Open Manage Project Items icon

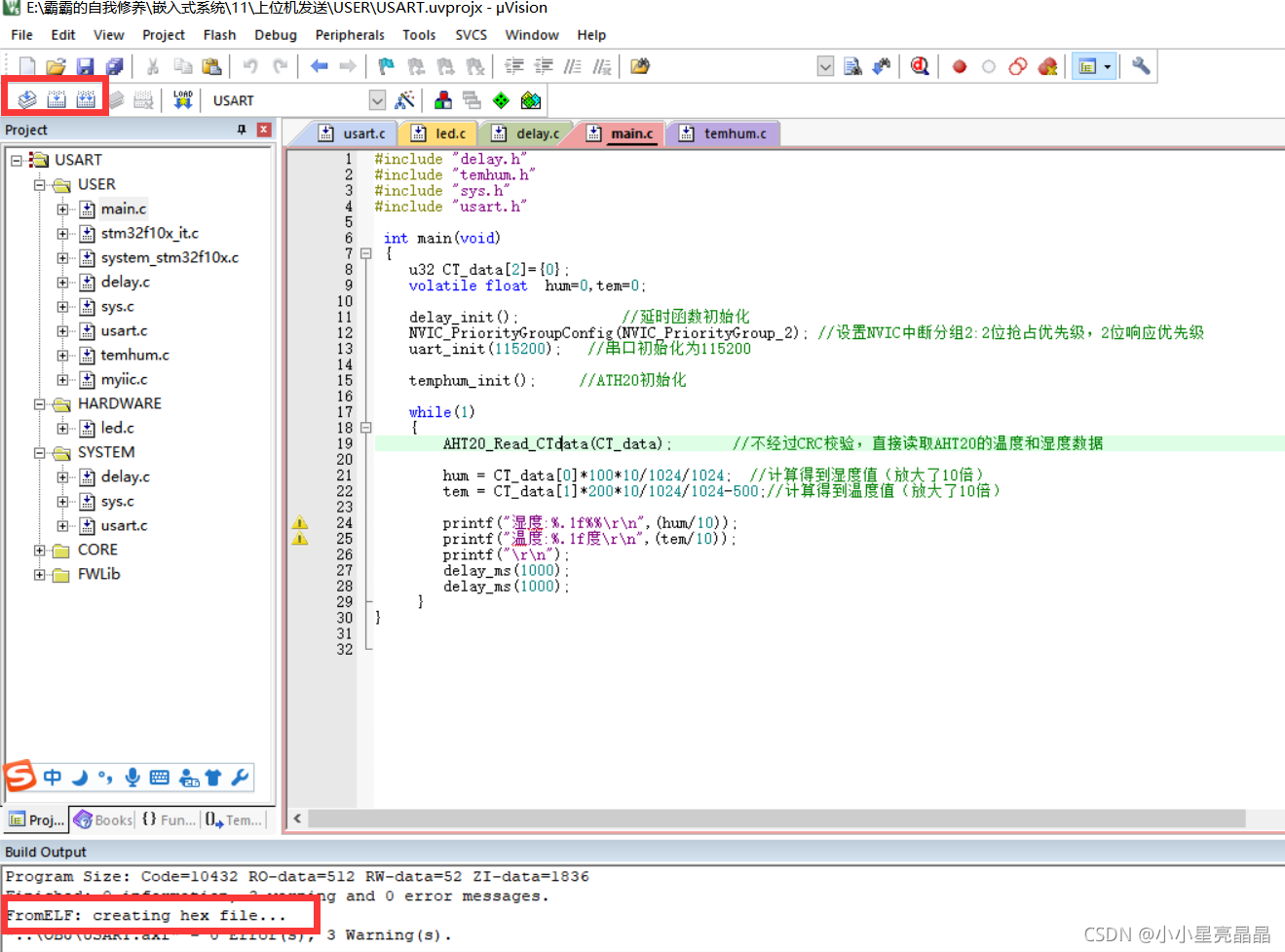[x=443, y=99]
